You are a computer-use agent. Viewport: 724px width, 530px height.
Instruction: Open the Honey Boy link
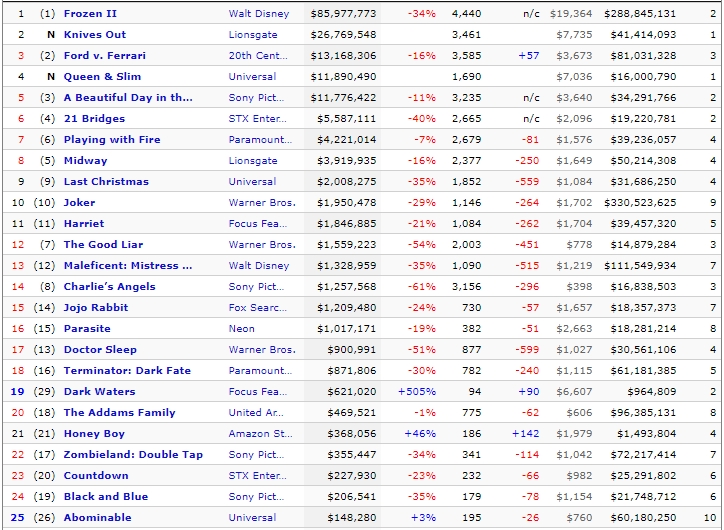point(94,434)
